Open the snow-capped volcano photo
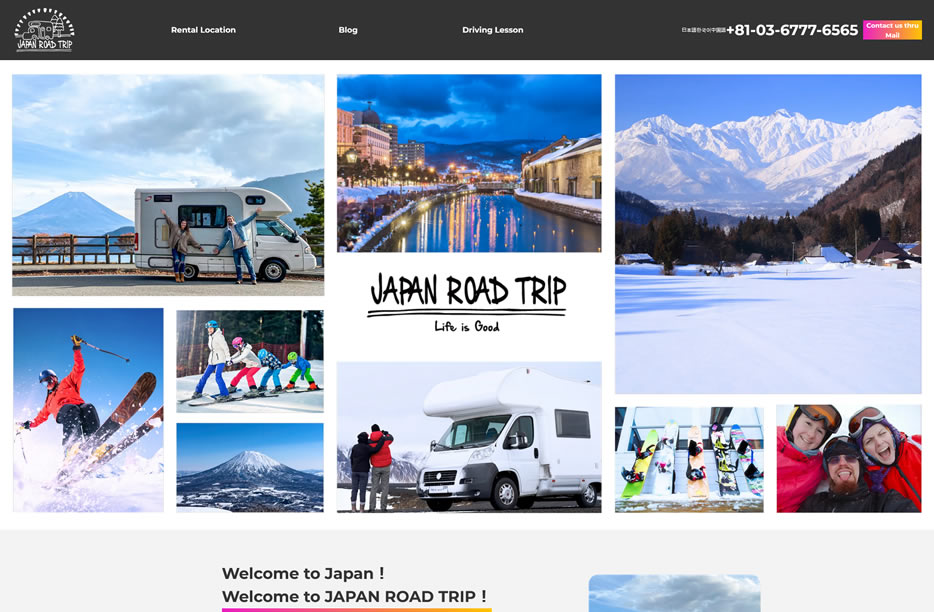The height and width of the screenshot is (612, 934). (x=250, y=467)
